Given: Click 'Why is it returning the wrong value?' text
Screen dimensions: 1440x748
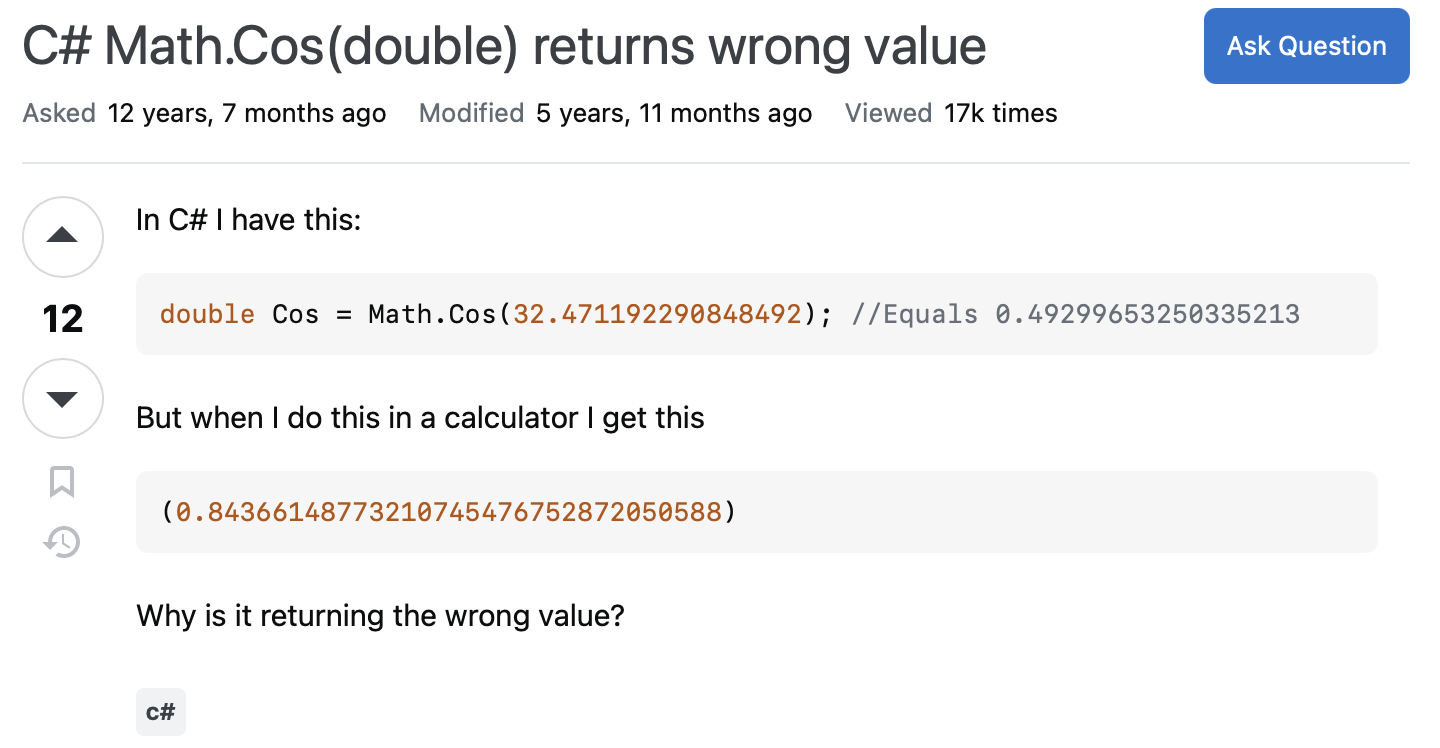Looking at the screenshot, I should 380,615.
